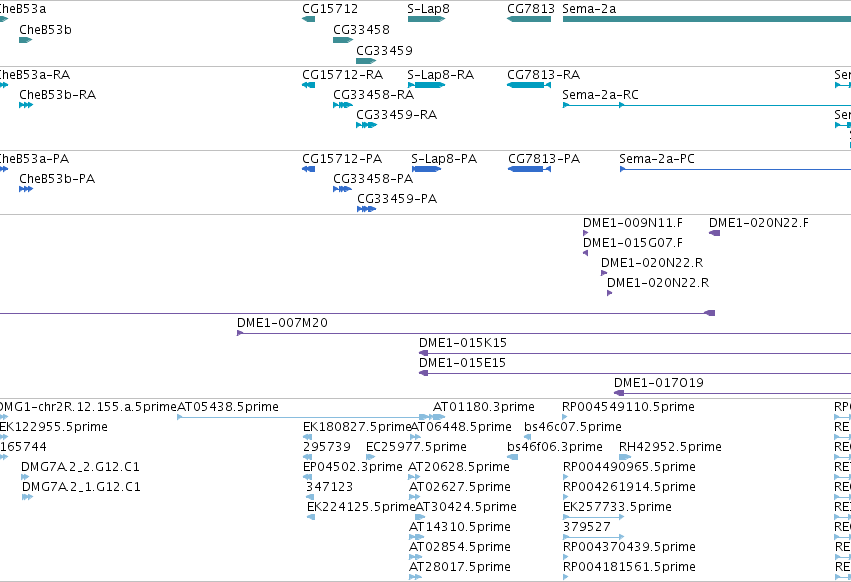The width and height of the screenshot is (851, 582).
Task: Open protein CG15712-PA
Action: [x=342, y=159]
